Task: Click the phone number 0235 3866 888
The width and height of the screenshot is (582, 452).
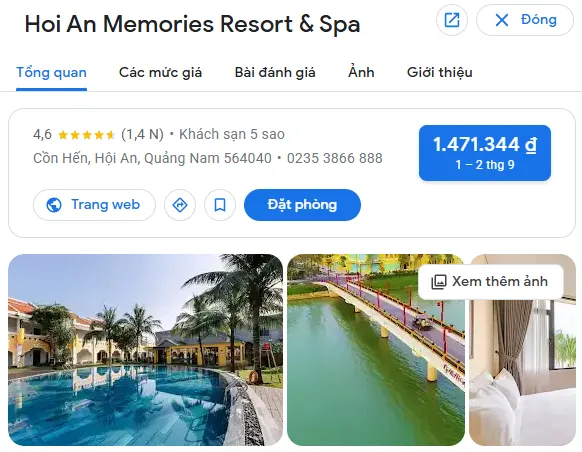Action: pos(334,158)
